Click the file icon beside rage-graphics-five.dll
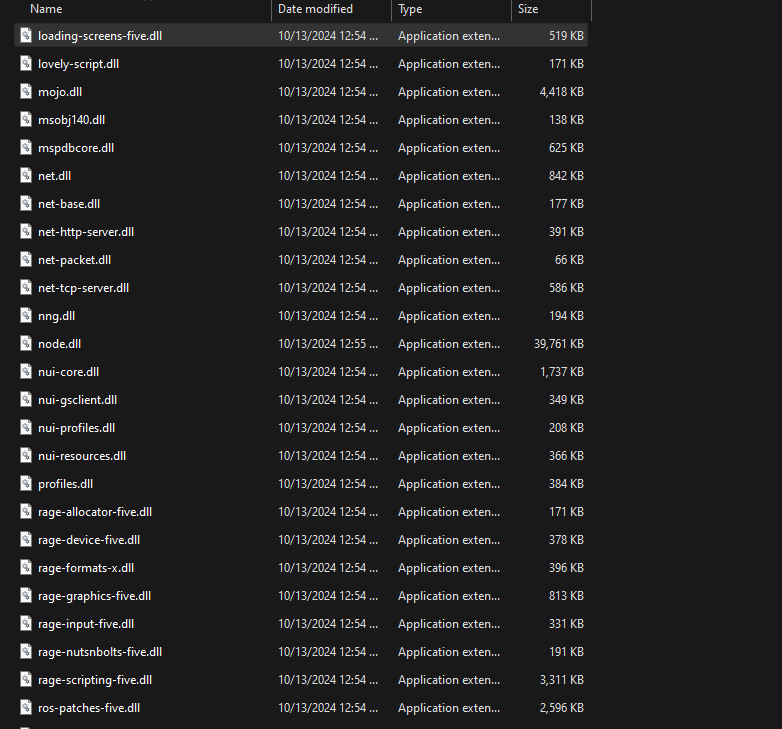Viewport: 782px width, 729px height. click(x=26, y=595)
